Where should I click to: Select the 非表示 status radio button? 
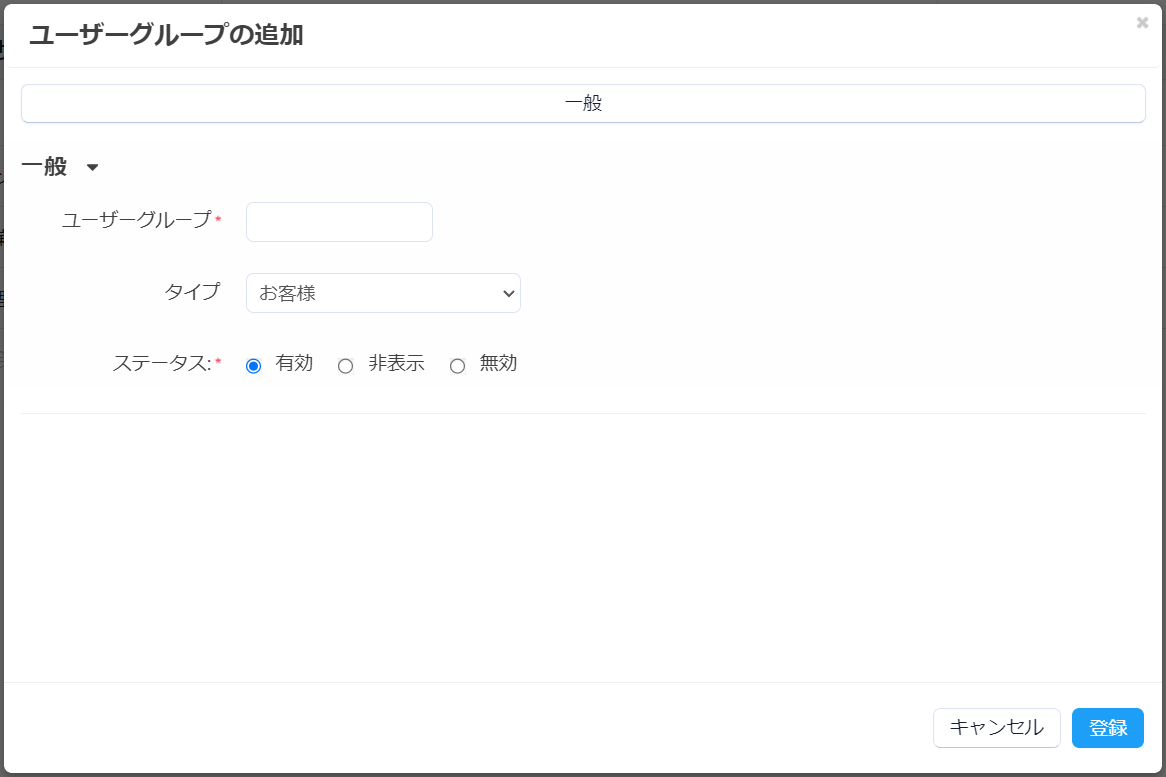[345, 366]
